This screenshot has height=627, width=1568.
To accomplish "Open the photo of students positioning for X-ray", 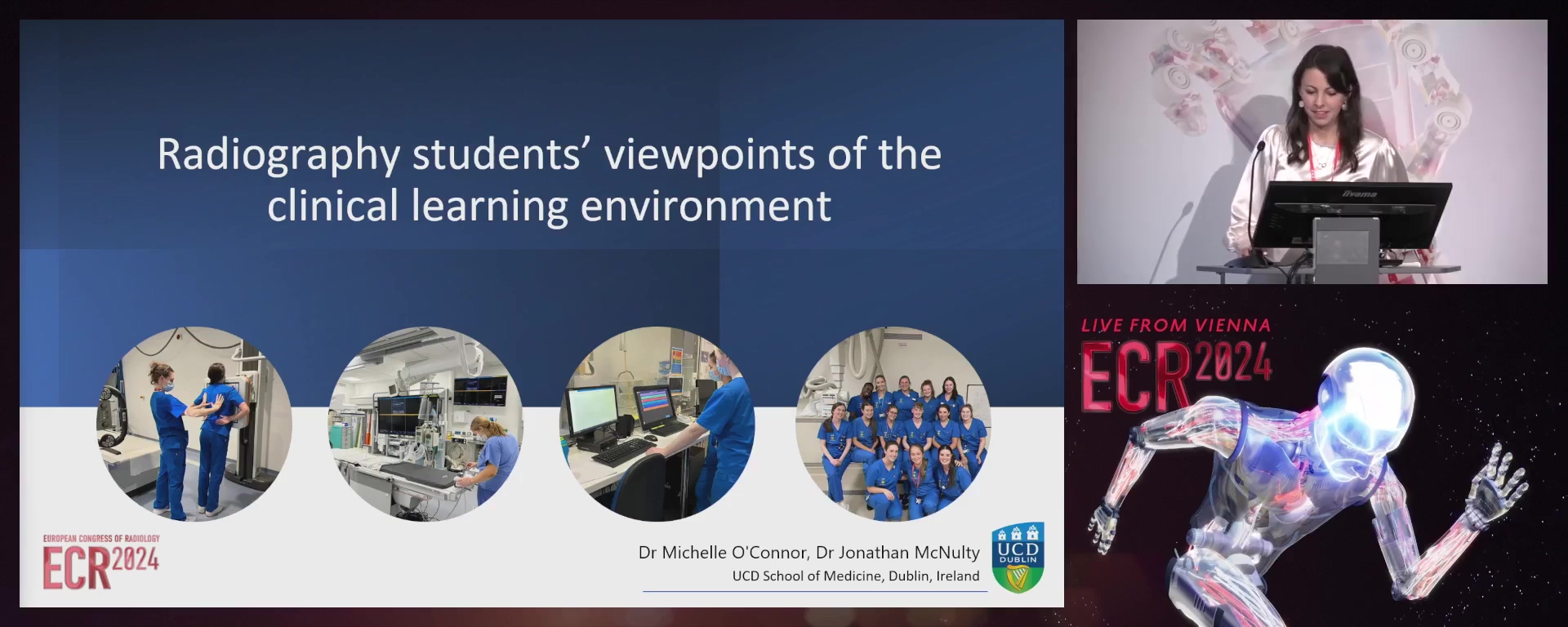I will [x=194, y=424].
